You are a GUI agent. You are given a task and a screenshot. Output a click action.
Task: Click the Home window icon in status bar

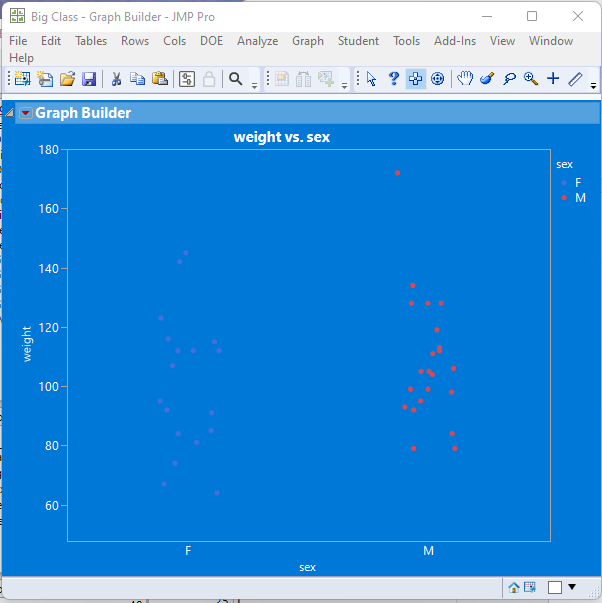514,588
